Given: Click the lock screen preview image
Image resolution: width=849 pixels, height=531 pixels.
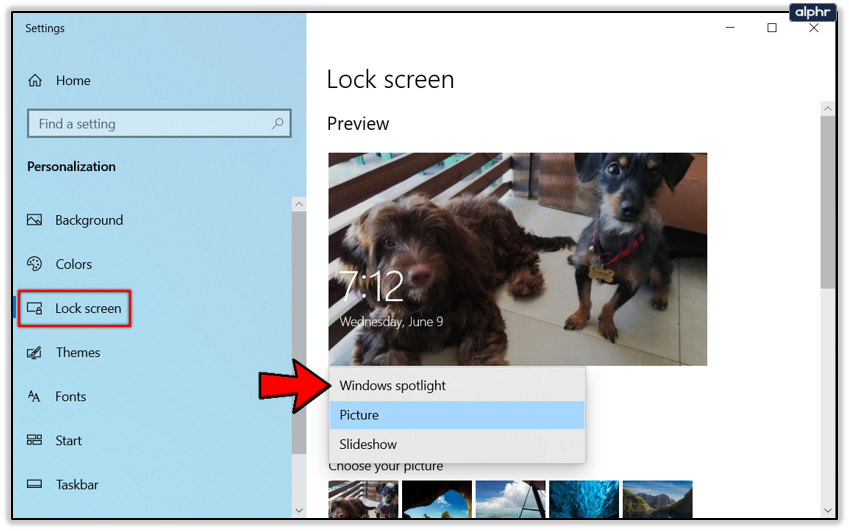Looking at the screenshot, I should [x=518, y=259].
